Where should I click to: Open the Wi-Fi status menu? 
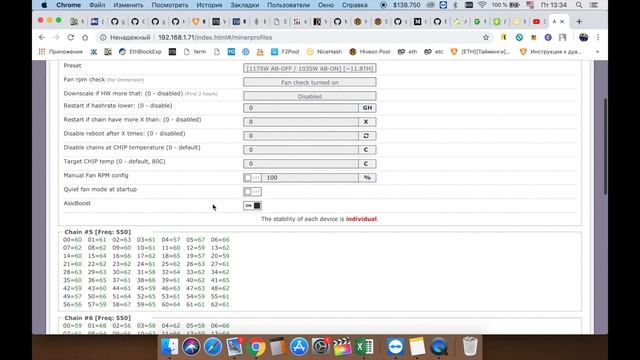pyautogui.click(x=482, y=5)
